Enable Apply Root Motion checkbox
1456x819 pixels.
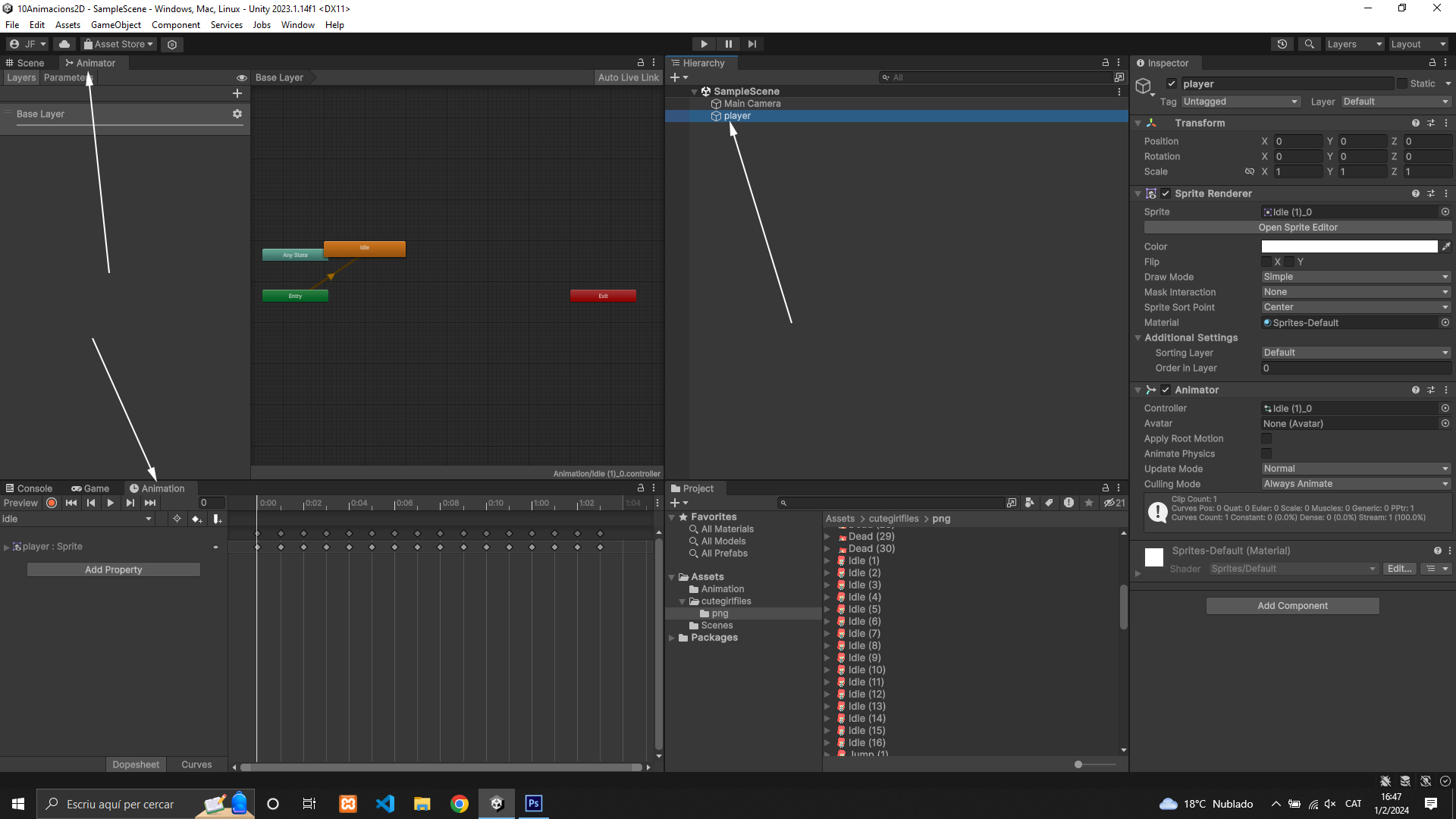coord(1266,438)
